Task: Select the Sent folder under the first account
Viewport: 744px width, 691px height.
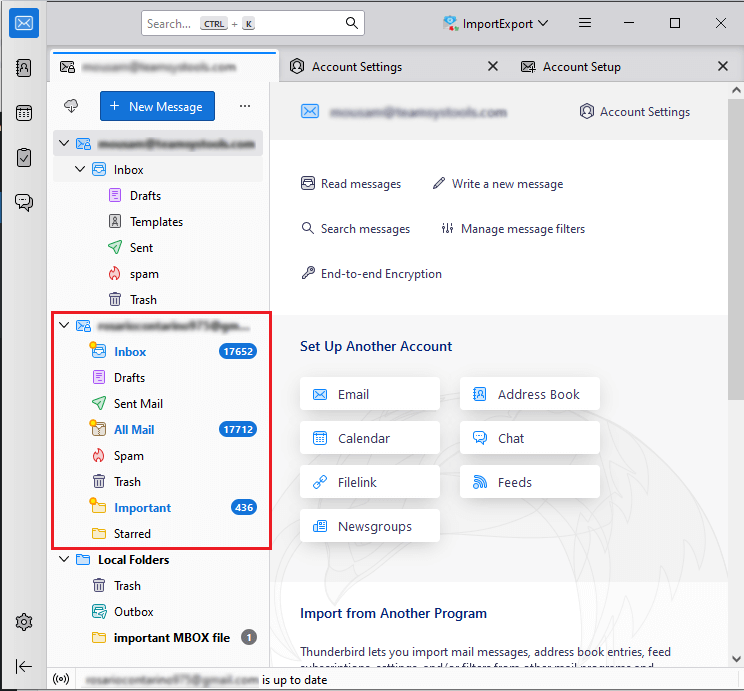Action: pos(158,247)
